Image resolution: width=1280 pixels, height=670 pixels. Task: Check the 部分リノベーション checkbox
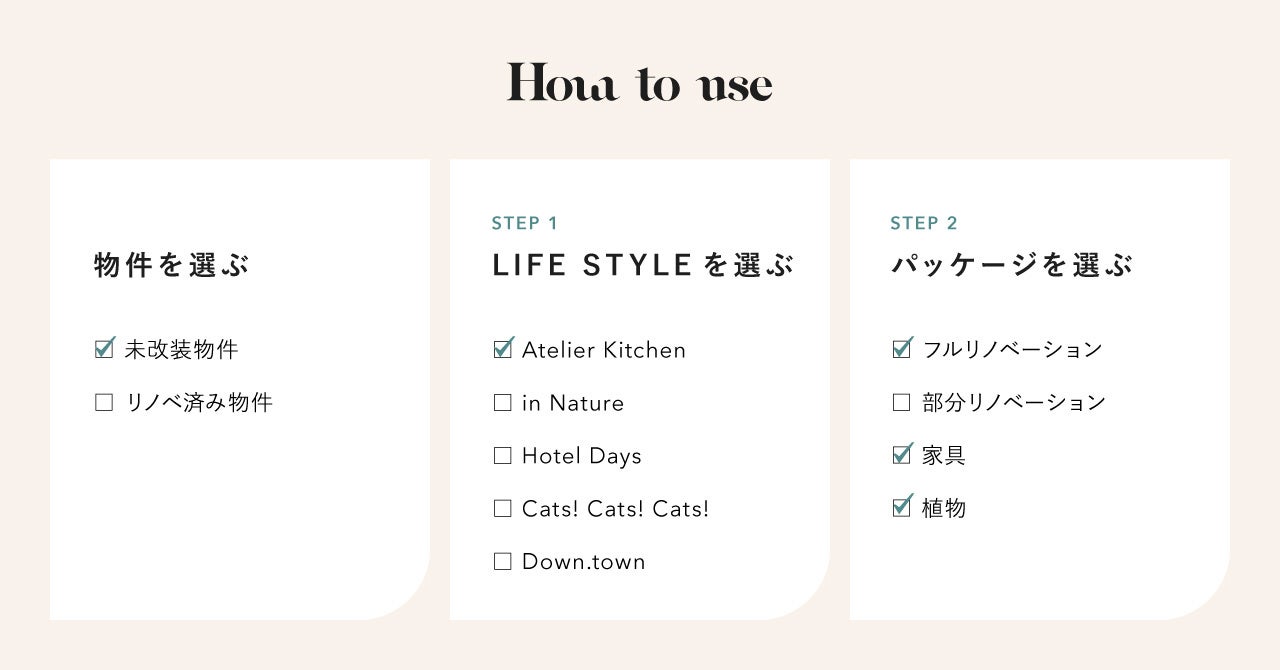pos(902,403)
